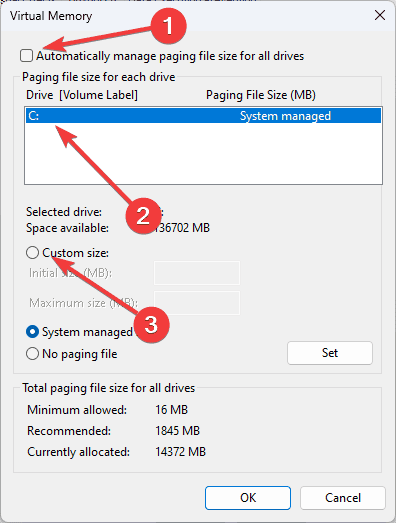Click the 'Recommended:' label
Viewport: 396px width, 523px height.
pyautogui.click(x=69, y=431)
